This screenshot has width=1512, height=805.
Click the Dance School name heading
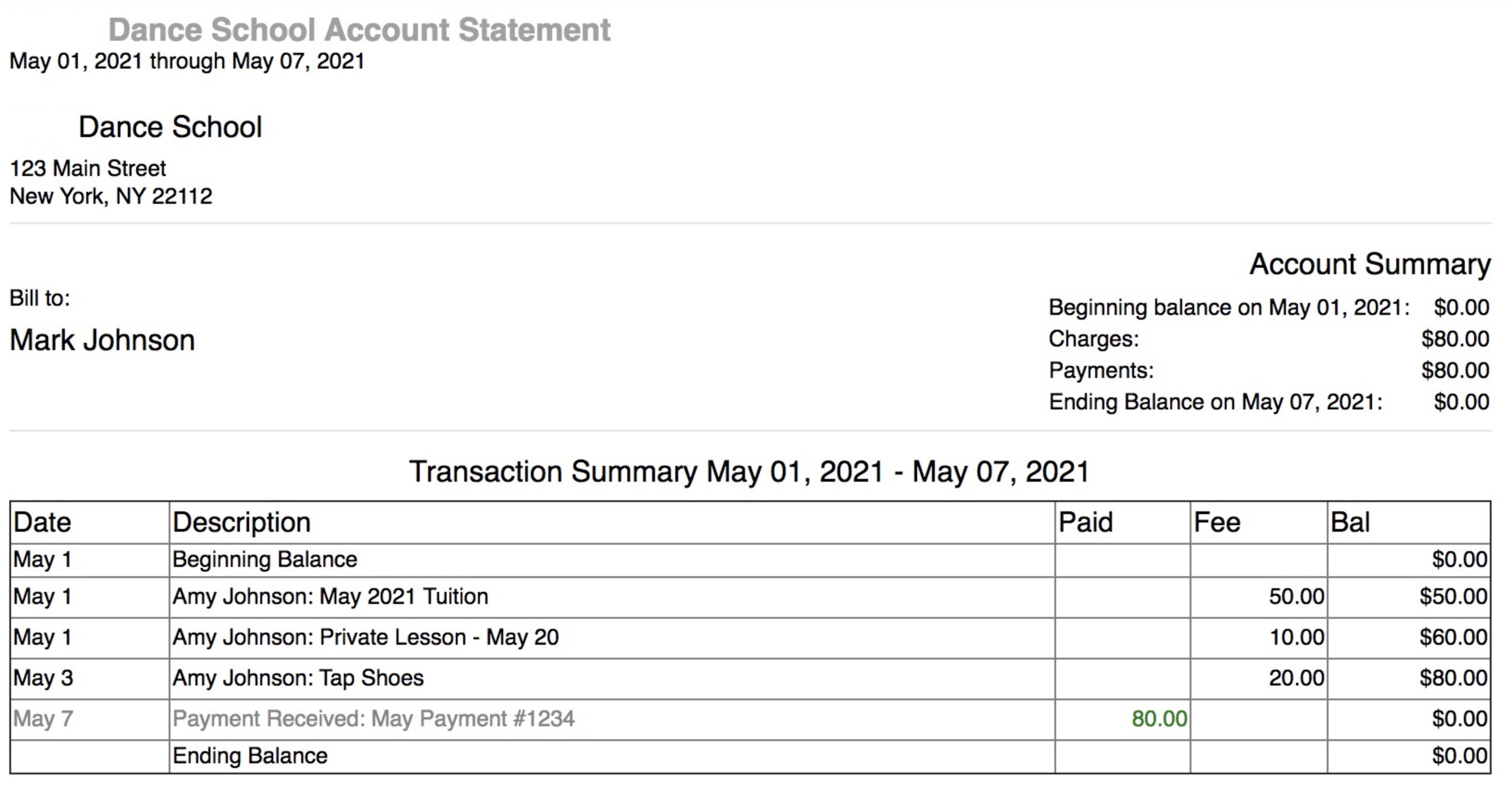[x=170, y=127]
